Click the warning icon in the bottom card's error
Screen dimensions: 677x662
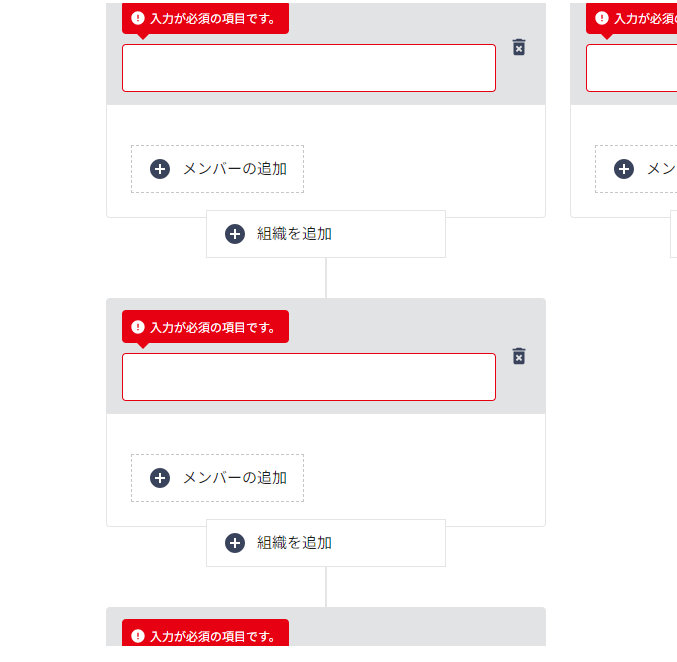coord(138,636)
